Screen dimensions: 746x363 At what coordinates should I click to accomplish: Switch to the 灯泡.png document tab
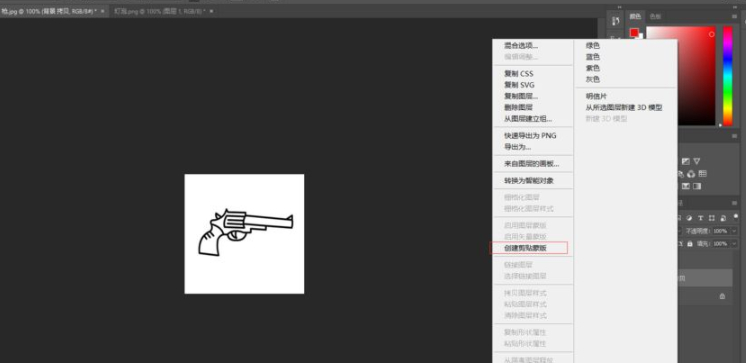[159, 11]
